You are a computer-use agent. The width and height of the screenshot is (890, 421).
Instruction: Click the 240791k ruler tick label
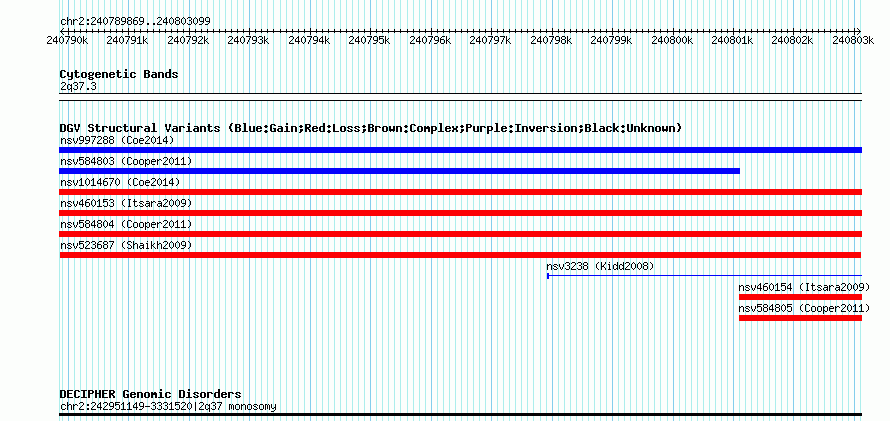[127, 40]
